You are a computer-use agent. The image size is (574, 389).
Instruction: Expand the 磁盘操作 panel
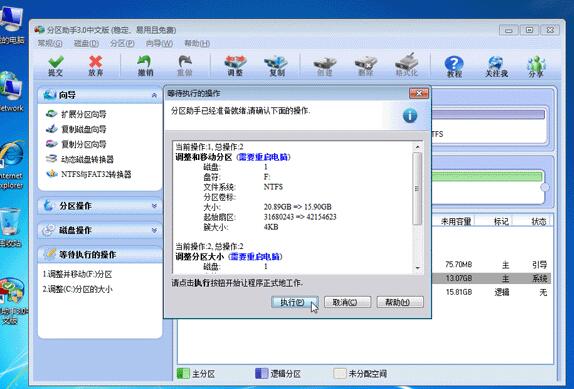[x=154, y=230]
